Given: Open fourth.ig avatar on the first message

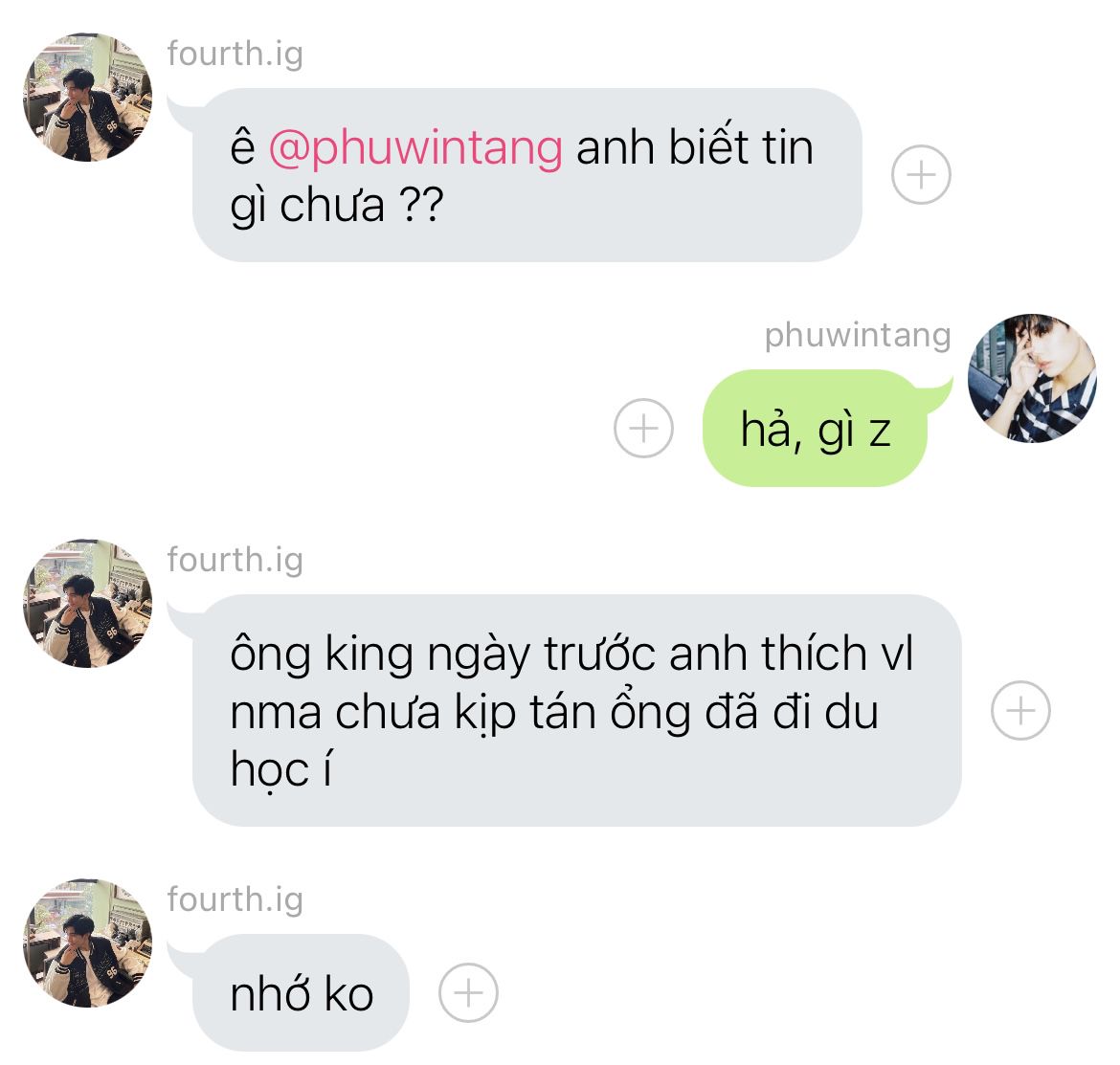Looking at the screenshot, I should pyautogui.click(x=87, y=97).
